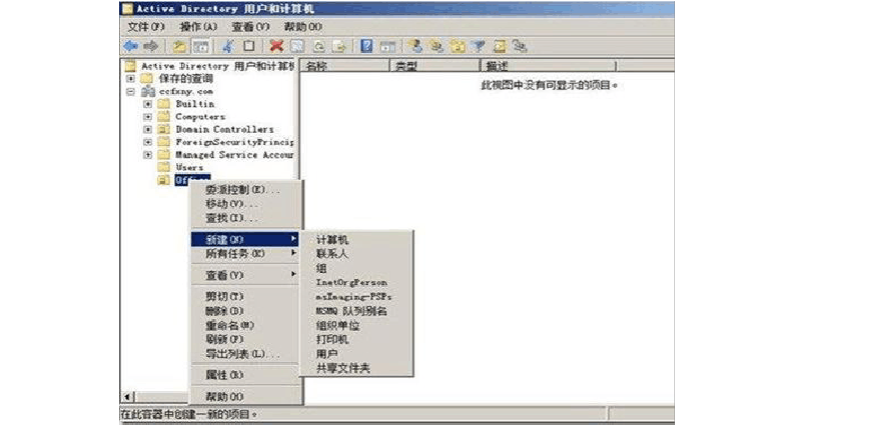Click the Create new user toolbar icon
This screenshot has height=425, width=893.
coord(414,46)
